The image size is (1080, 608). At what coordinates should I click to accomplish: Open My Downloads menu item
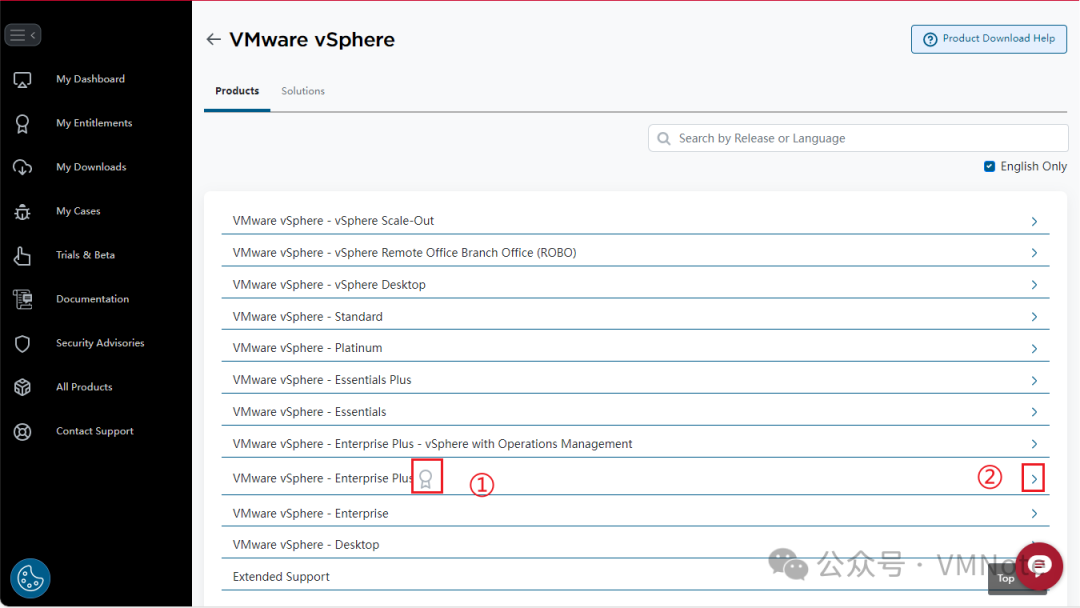point(91,167)
